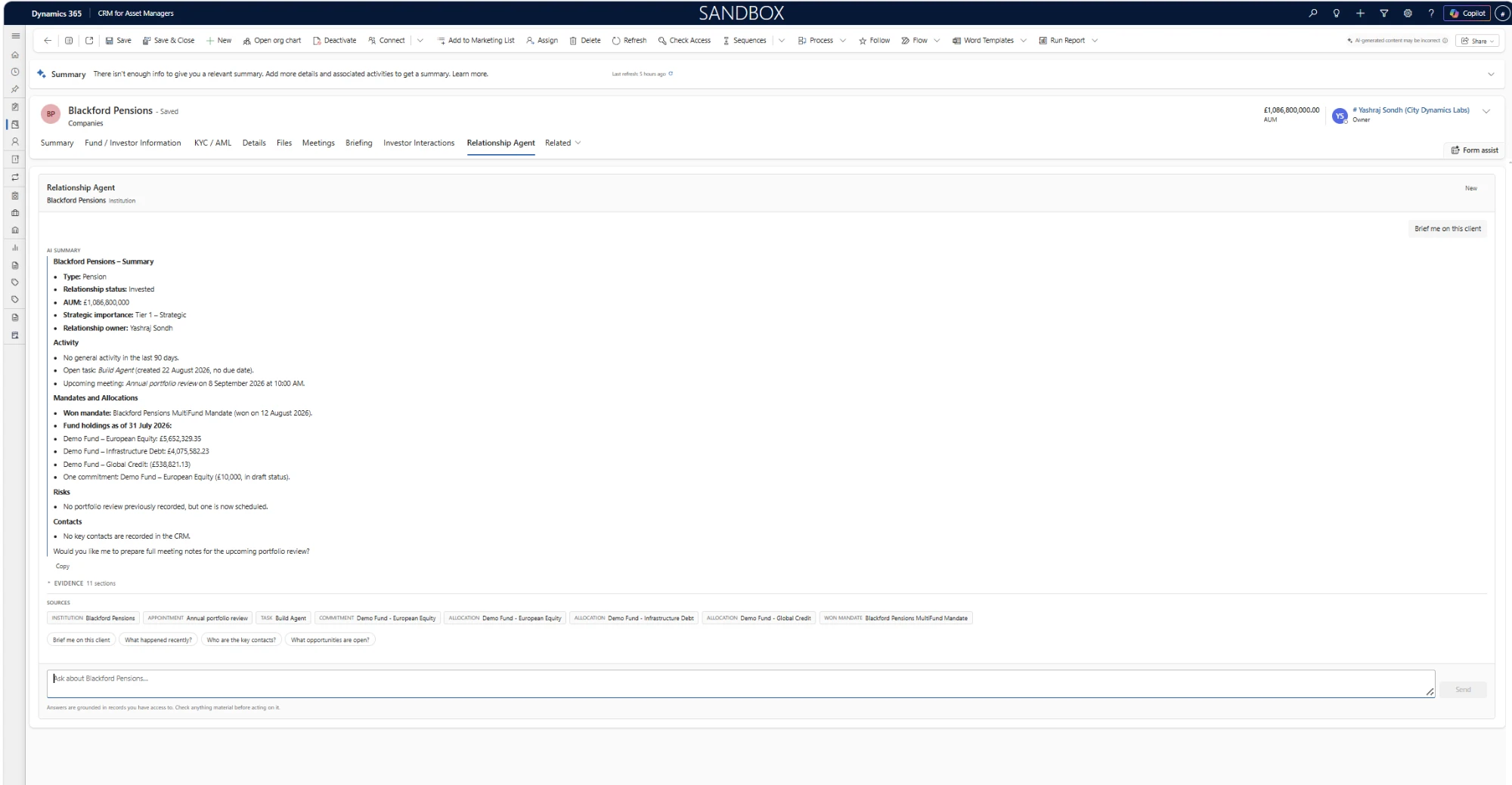Go back with the arrow button

pos(48,41)
